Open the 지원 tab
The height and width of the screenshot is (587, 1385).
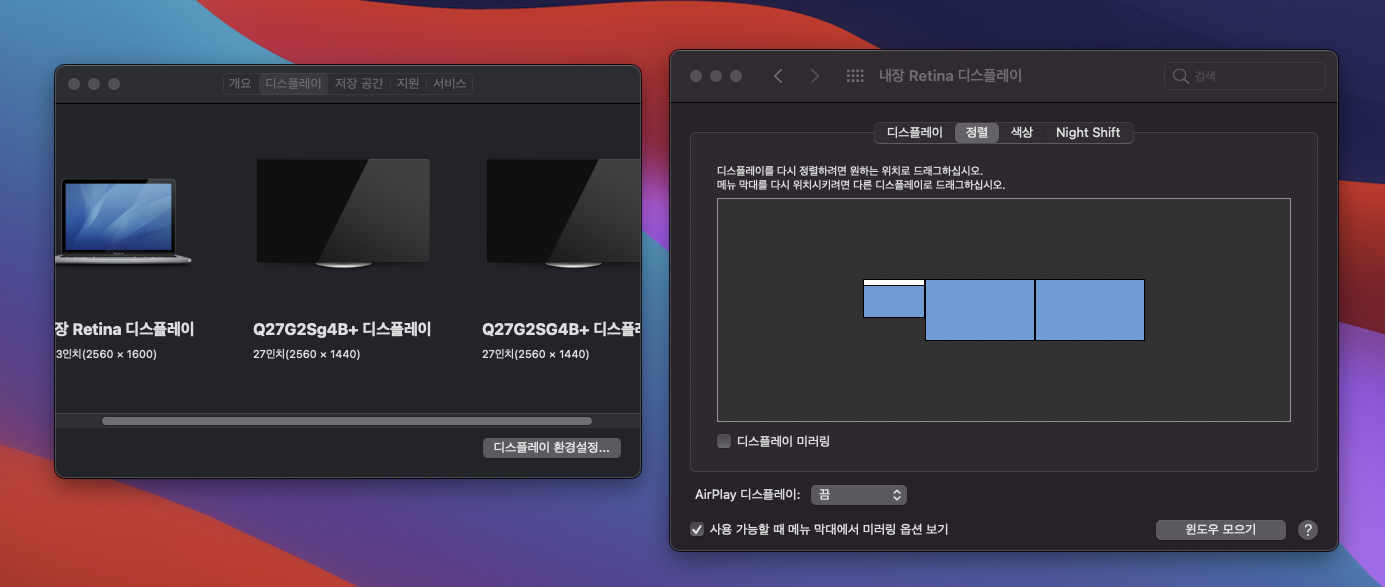[408, 84]
